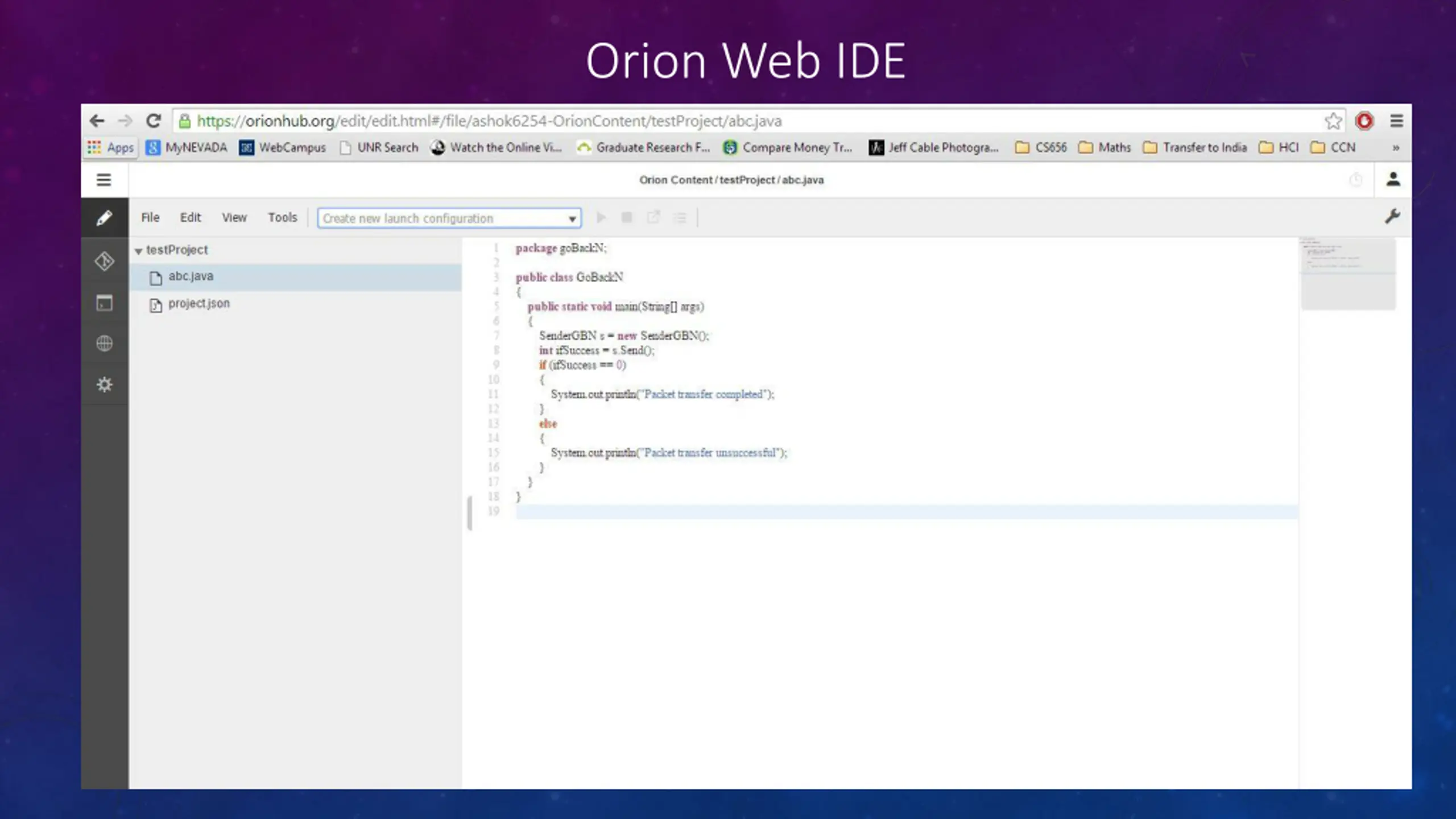Open the UNR Search bookmark
Screen dimensions: 1456x819
tap(379, 148)
